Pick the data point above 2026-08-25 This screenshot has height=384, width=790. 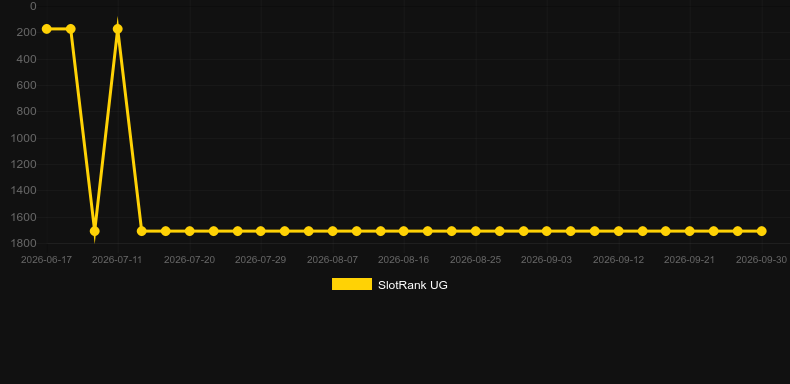pos(476,231)
